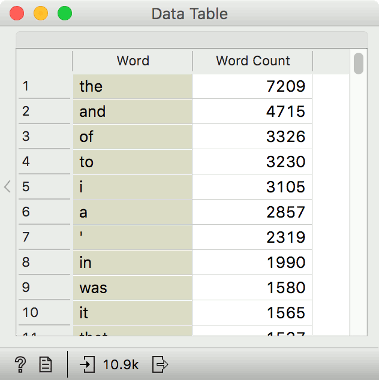Click the output data arrow icon
The width and height of the screenshot is (379, 380).
[160, 364]
